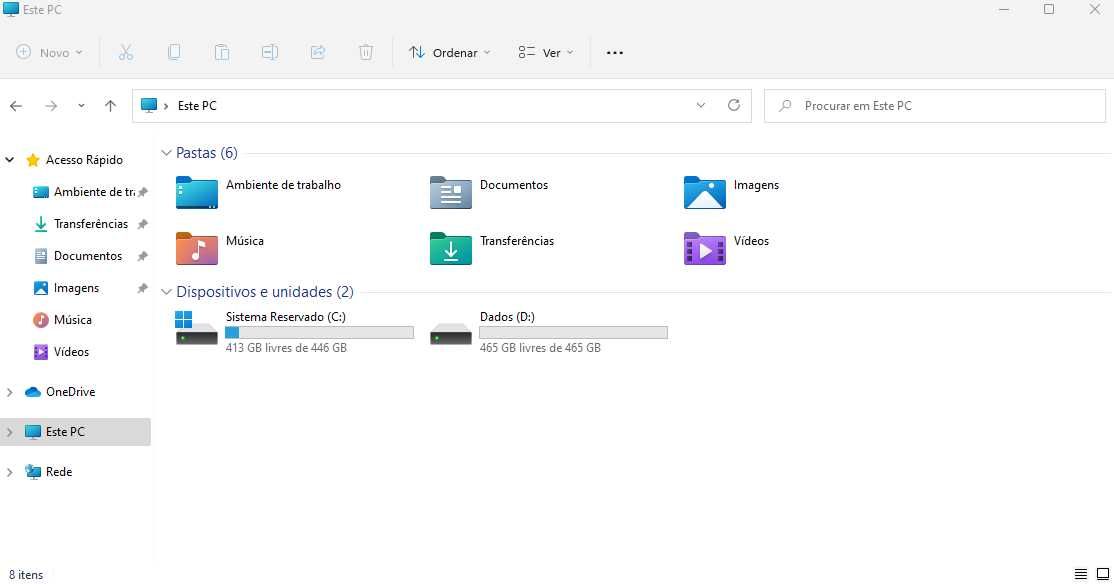Click the Este PC breadcrumb in address bar
Screen dimensions: 1114x584
(197, 105)
